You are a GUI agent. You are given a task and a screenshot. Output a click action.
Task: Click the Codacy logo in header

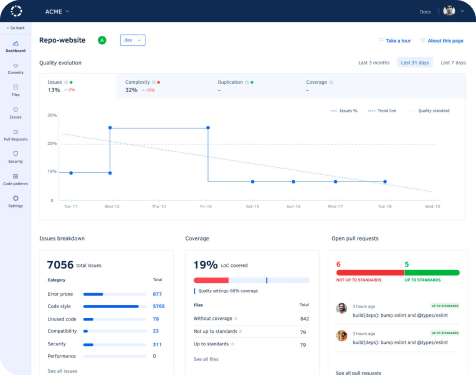coord(16,11)
